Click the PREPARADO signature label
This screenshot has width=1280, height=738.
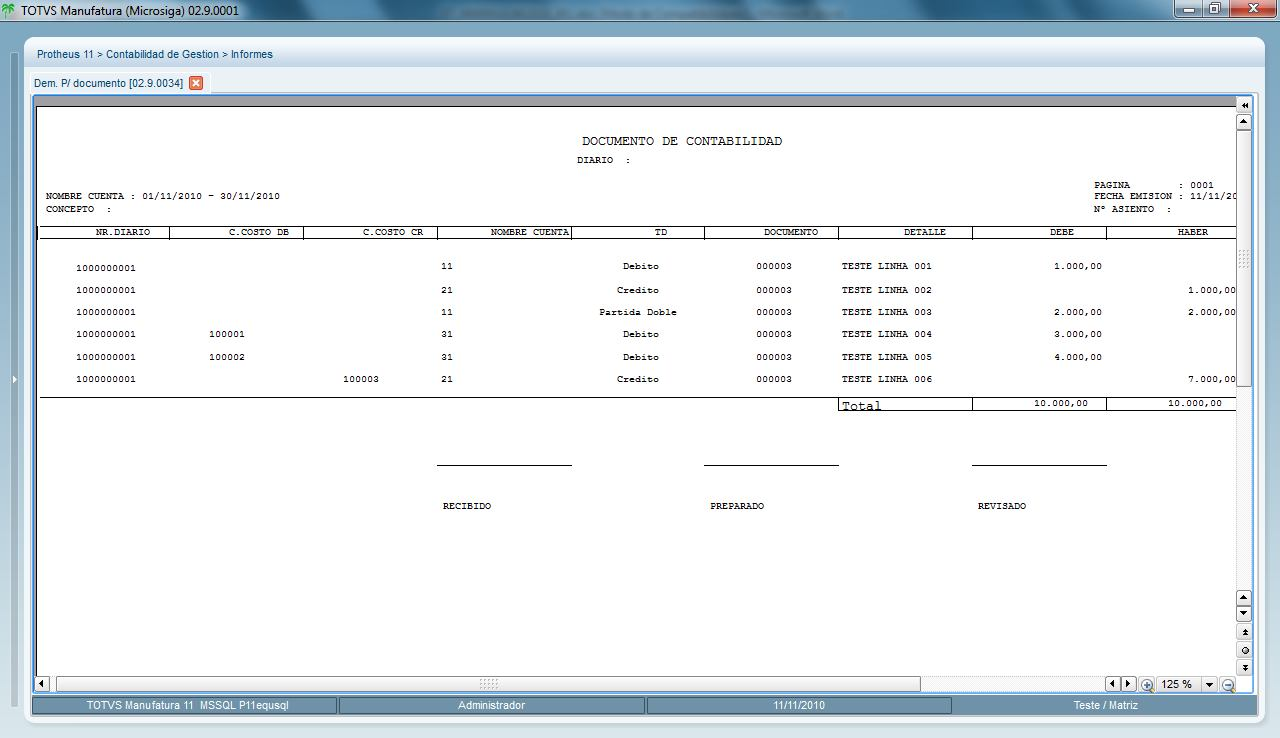737,506
